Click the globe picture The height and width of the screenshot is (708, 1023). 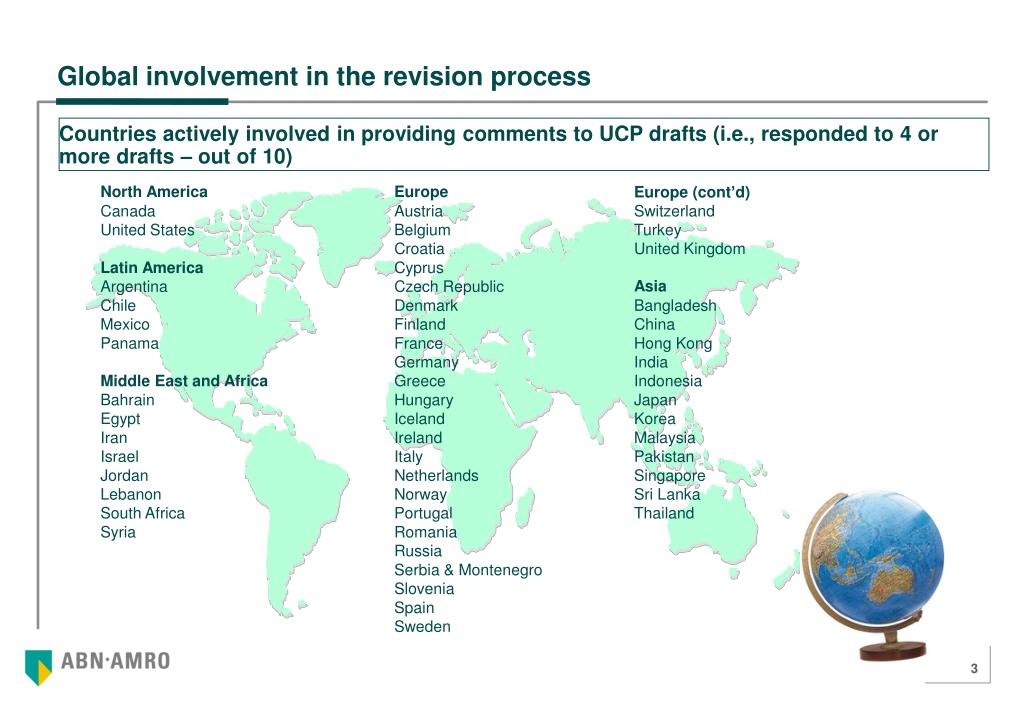872,575
